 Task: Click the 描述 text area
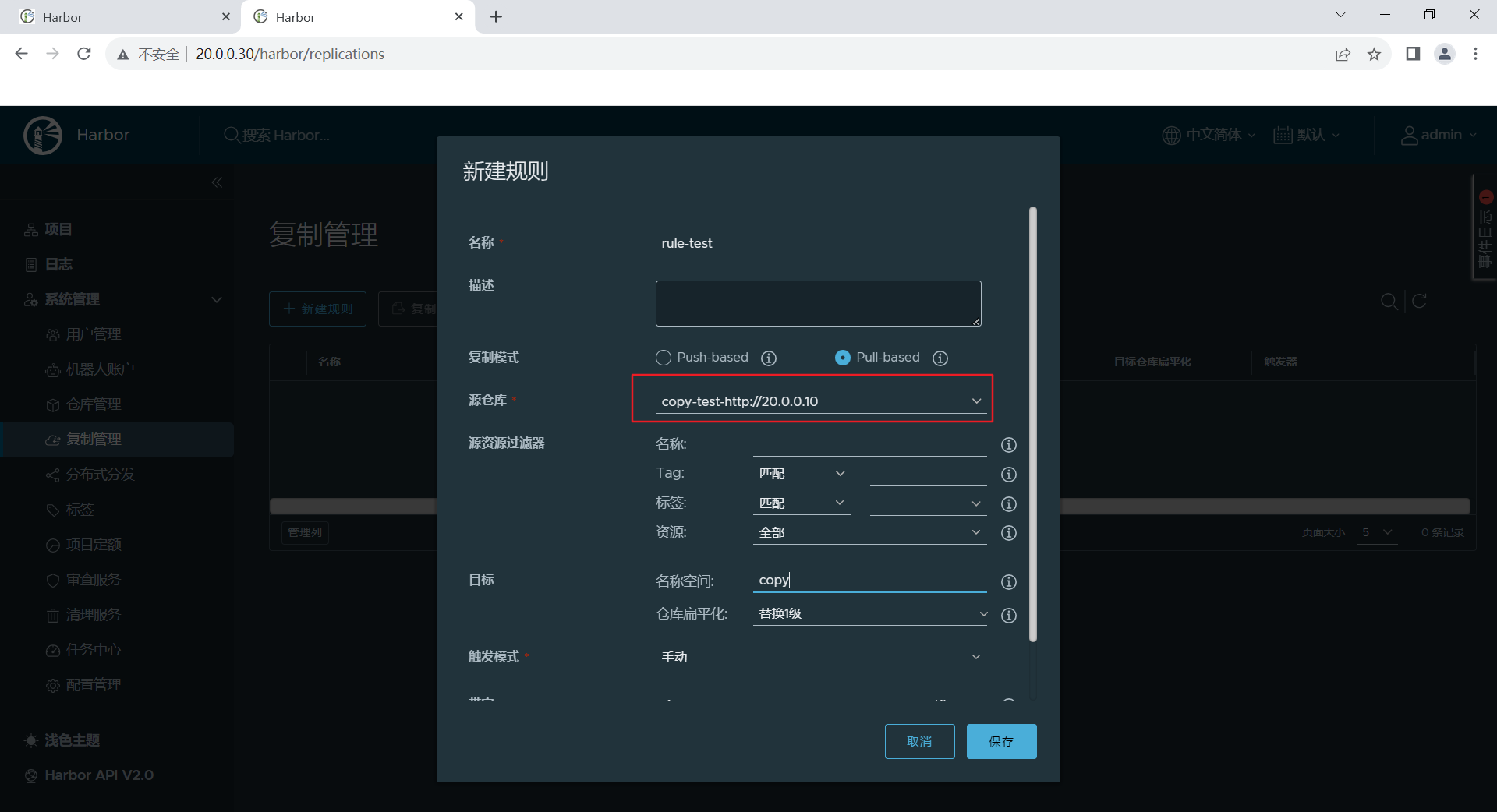coord(818,303)
